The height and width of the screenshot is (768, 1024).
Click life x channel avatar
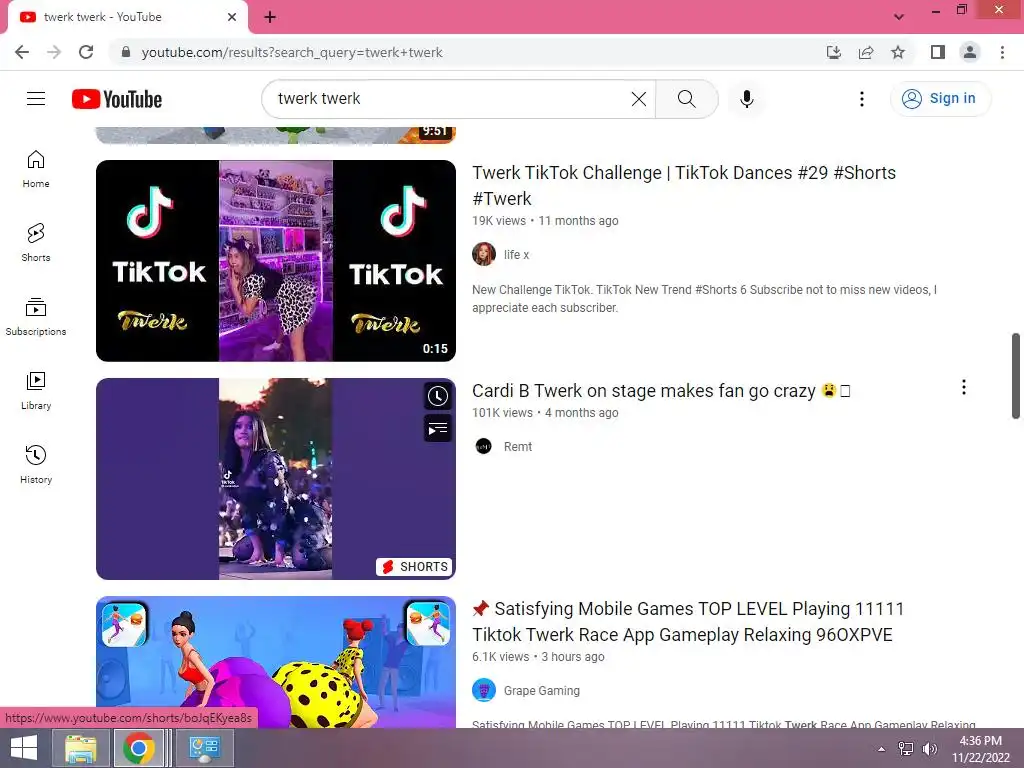(x=484, y=254)
